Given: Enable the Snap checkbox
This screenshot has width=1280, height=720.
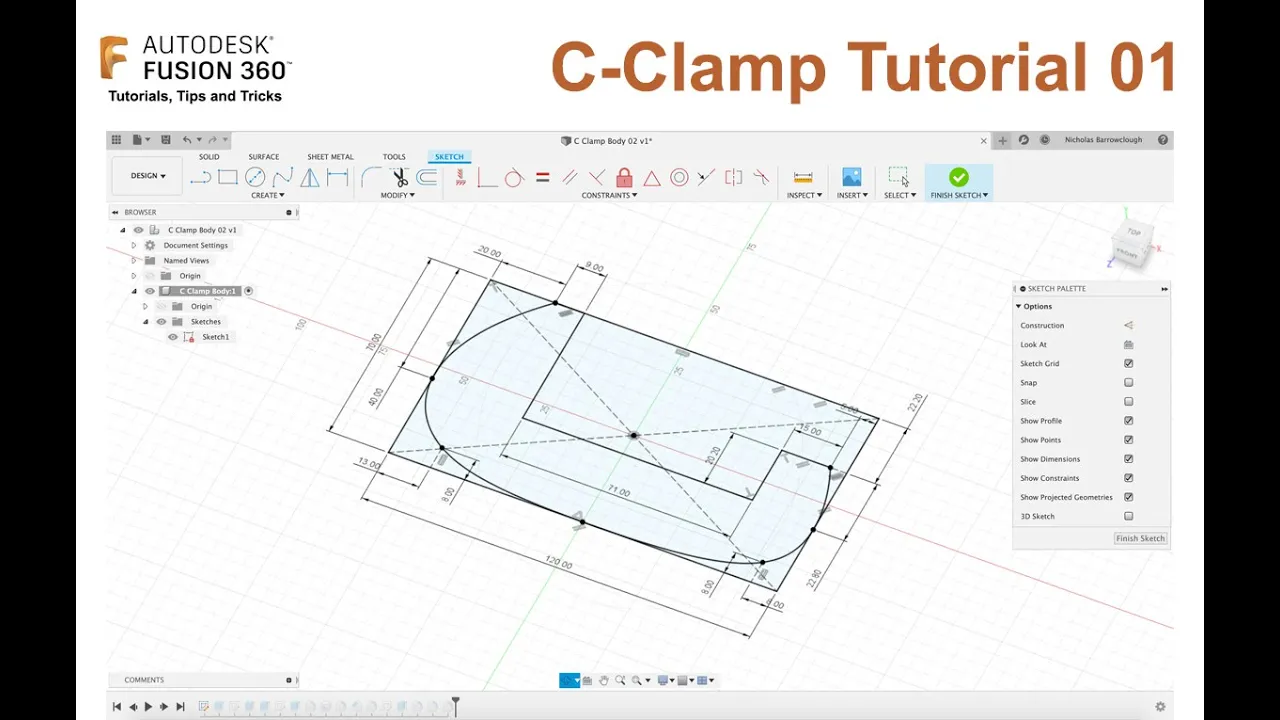Looking at the screenshot, I should [1128, 382].
